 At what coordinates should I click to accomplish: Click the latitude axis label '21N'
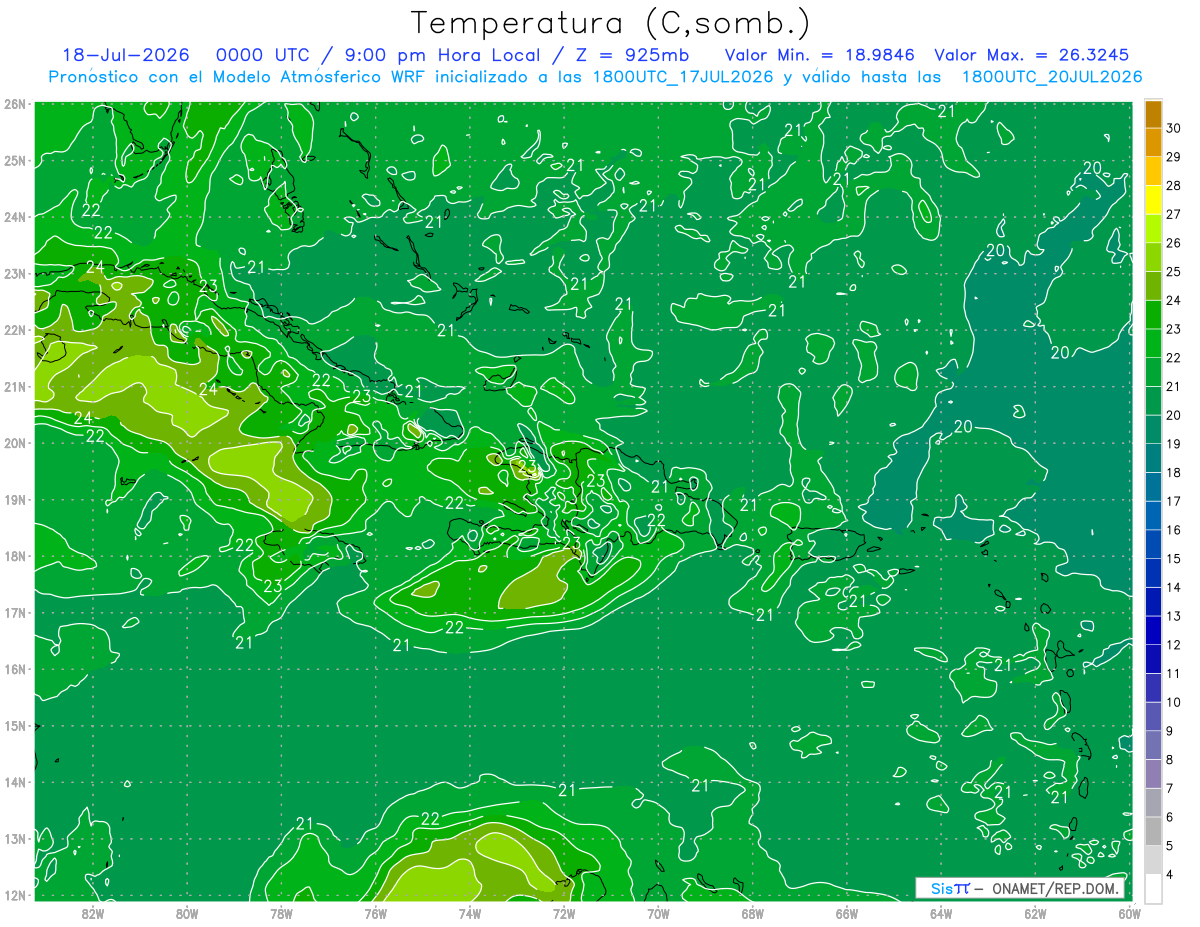(15, 386)
